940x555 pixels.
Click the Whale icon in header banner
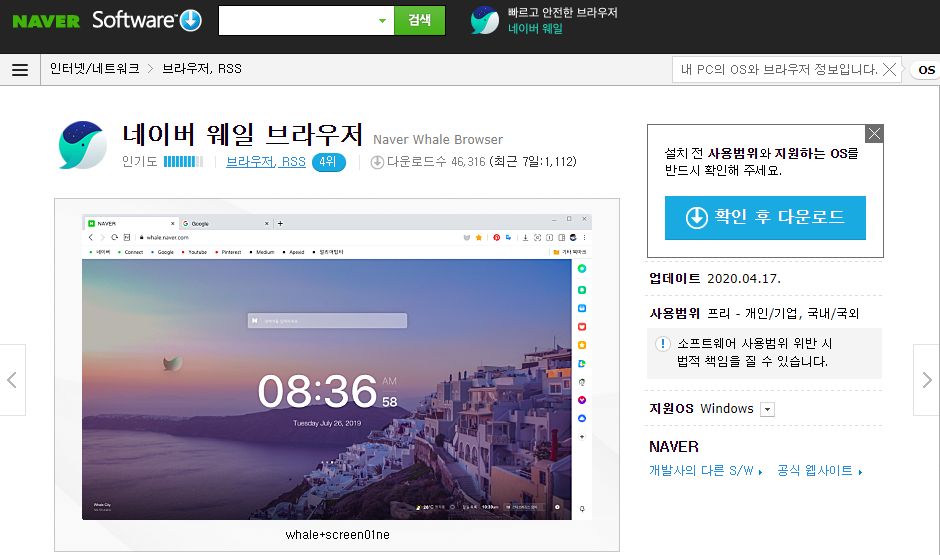[484, 20]
